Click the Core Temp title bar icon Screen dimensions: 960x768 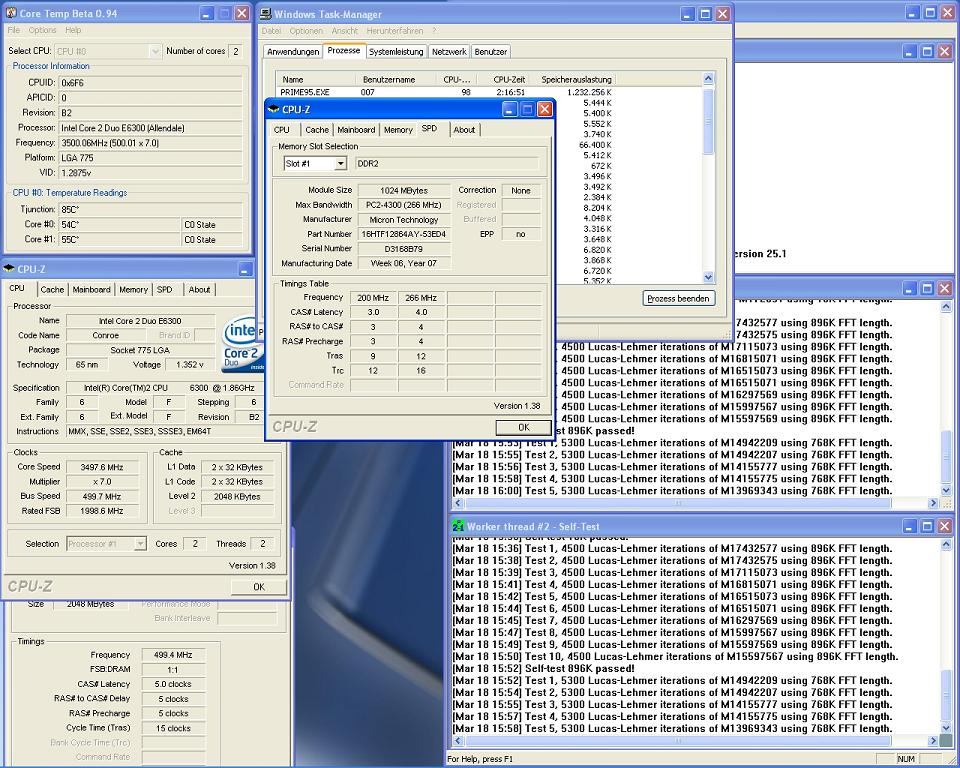pos(10,13)
